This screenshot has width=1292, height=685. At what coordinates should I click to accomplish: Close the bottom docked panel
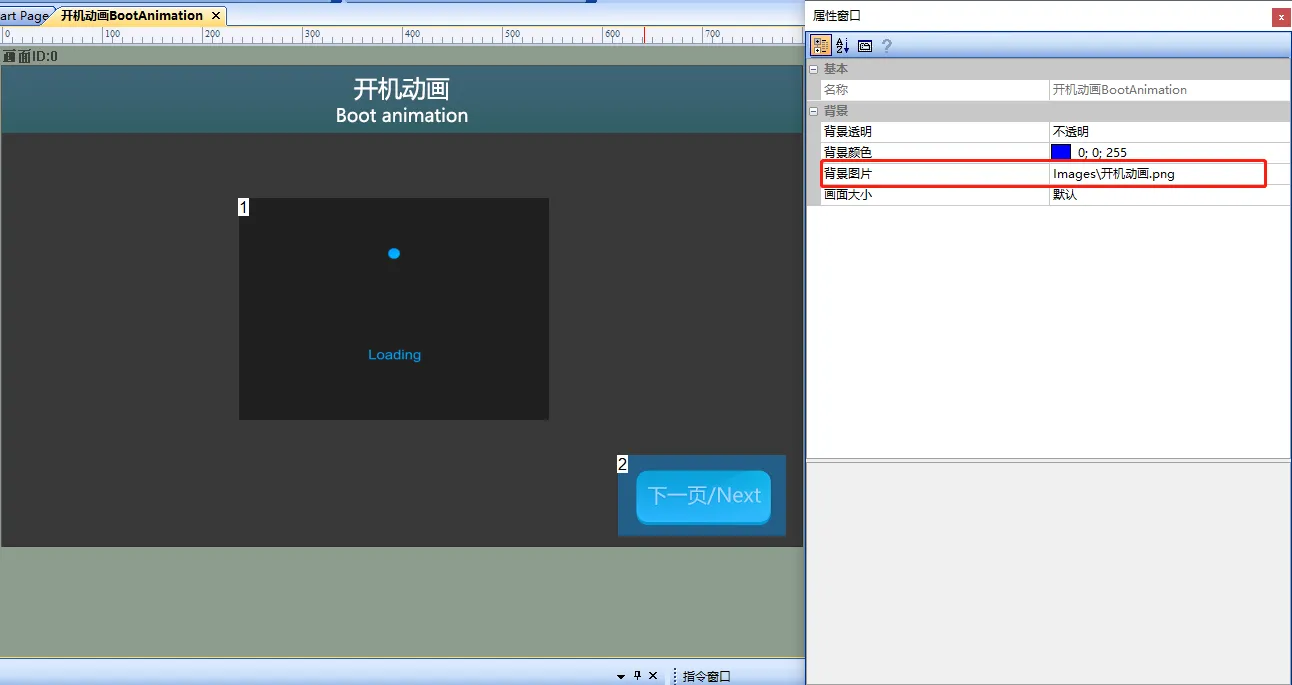[x=653, y=676]
